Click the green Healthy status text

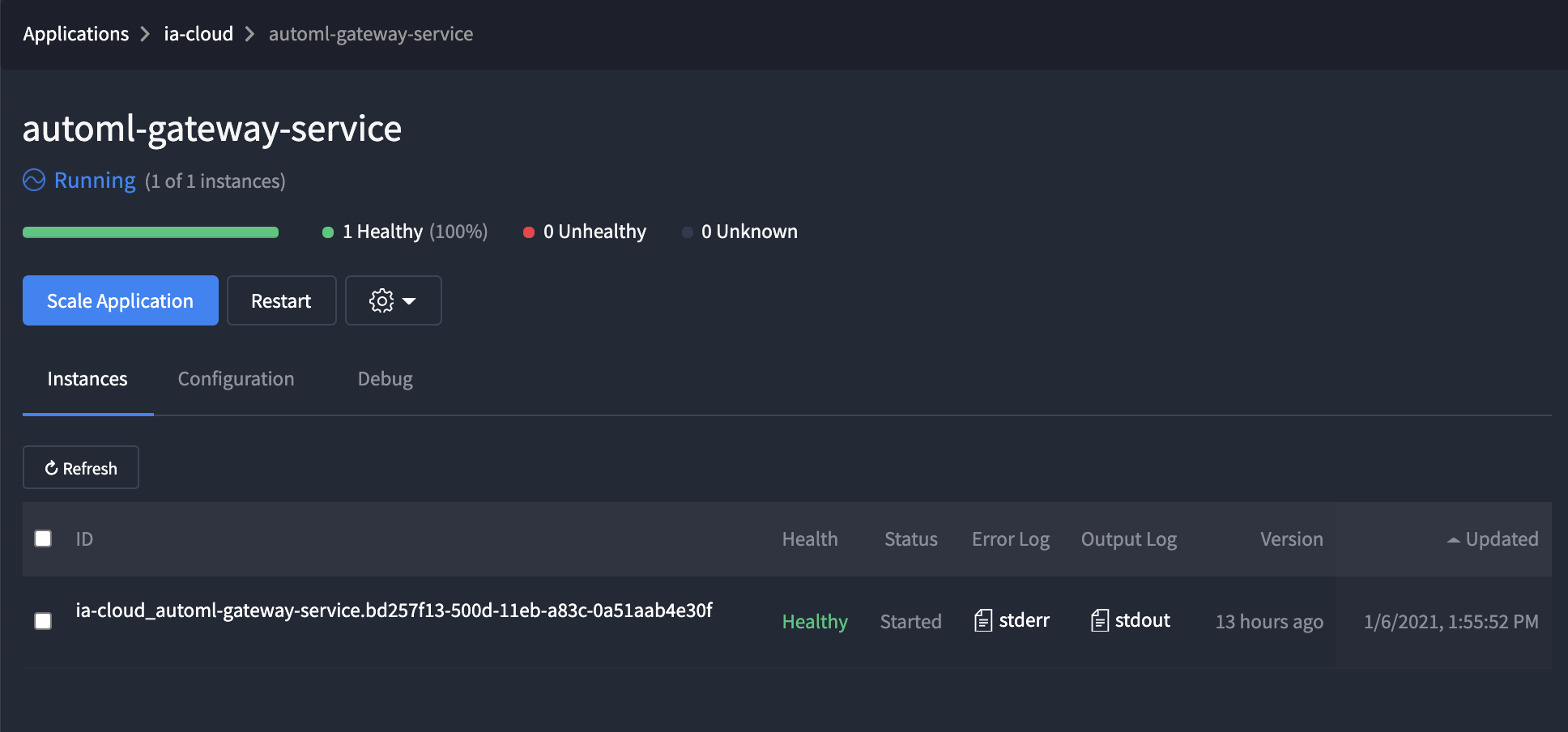point(815,622)
